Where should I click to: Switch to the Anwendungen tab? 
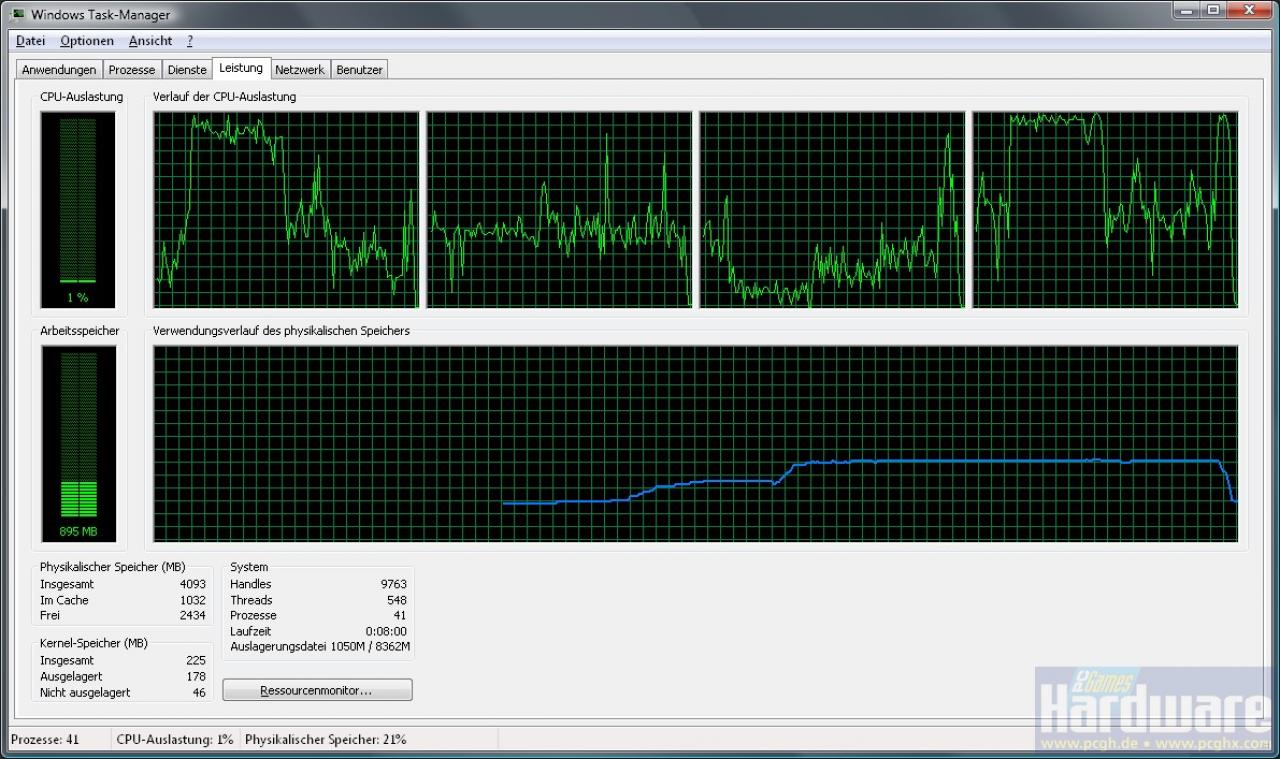[59, 69]
